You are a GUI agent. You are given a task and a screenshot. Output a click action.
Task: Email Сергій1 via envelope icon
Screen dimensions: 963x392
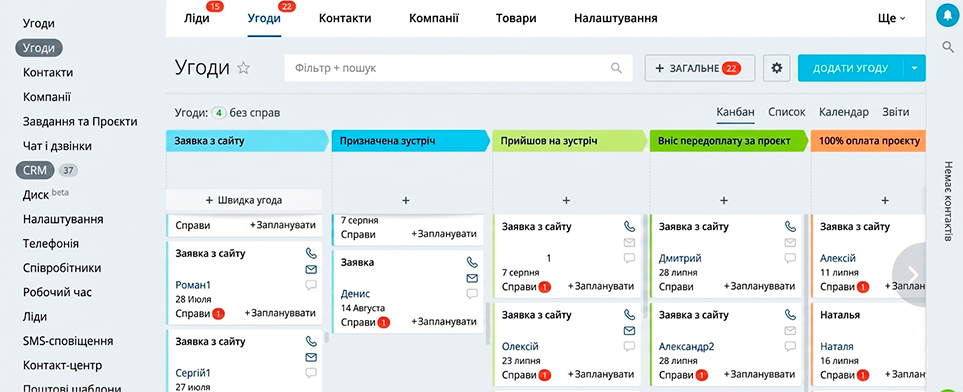coord(311,357)
